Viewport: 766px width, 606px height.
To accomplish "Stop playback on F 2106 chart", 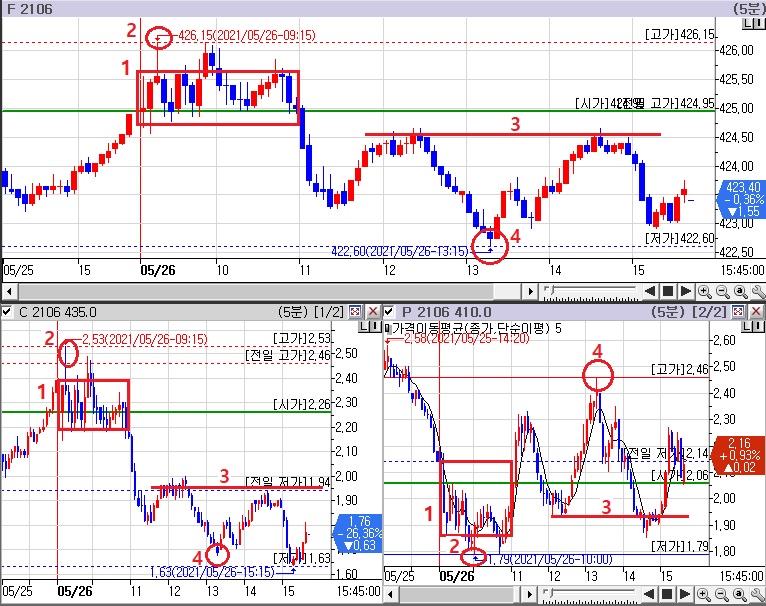I will click(667, 292).
